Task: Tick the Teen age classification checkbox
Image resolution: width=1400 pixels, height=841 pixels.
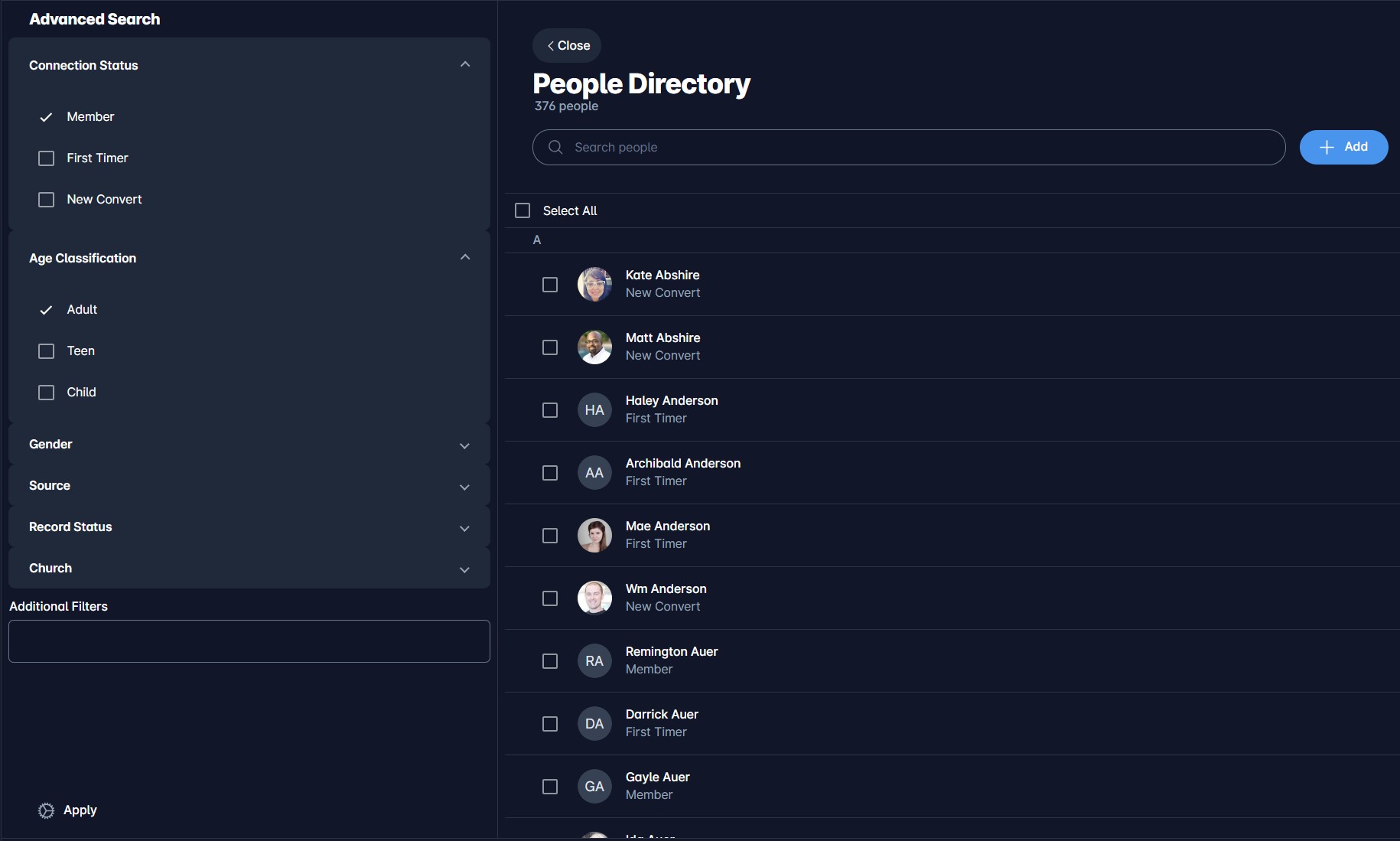Action: click(x=47, y=351)
